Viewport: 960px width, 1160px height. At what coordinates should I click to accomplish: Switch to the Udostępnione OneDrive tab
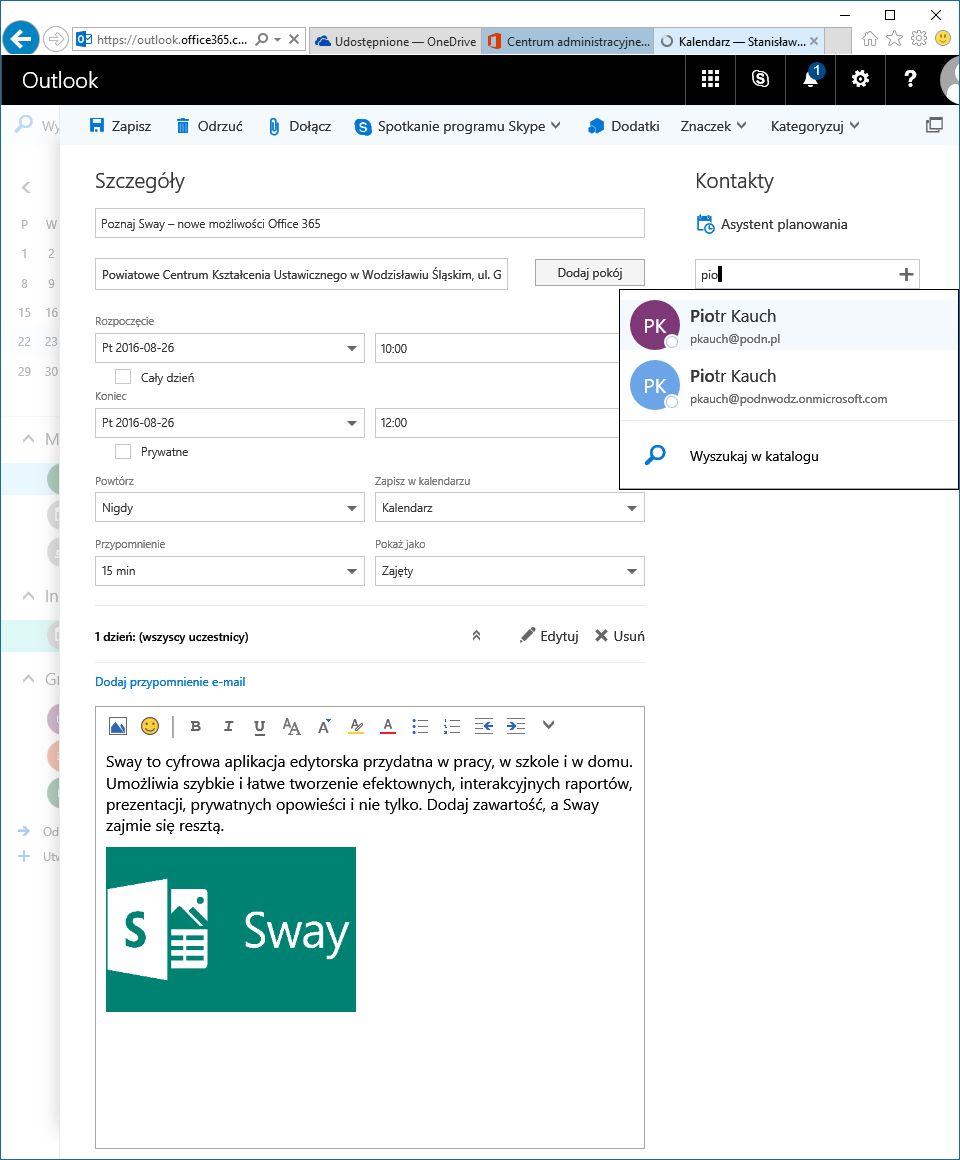(395, 41)
